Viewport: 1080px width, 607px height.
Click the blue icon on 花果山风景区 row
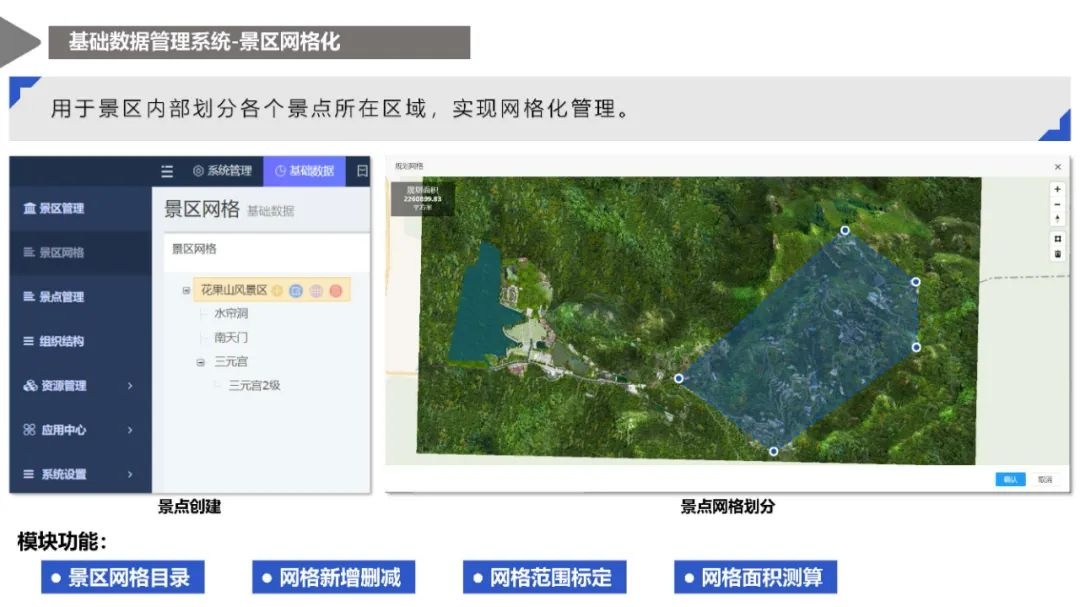[296, 291]
